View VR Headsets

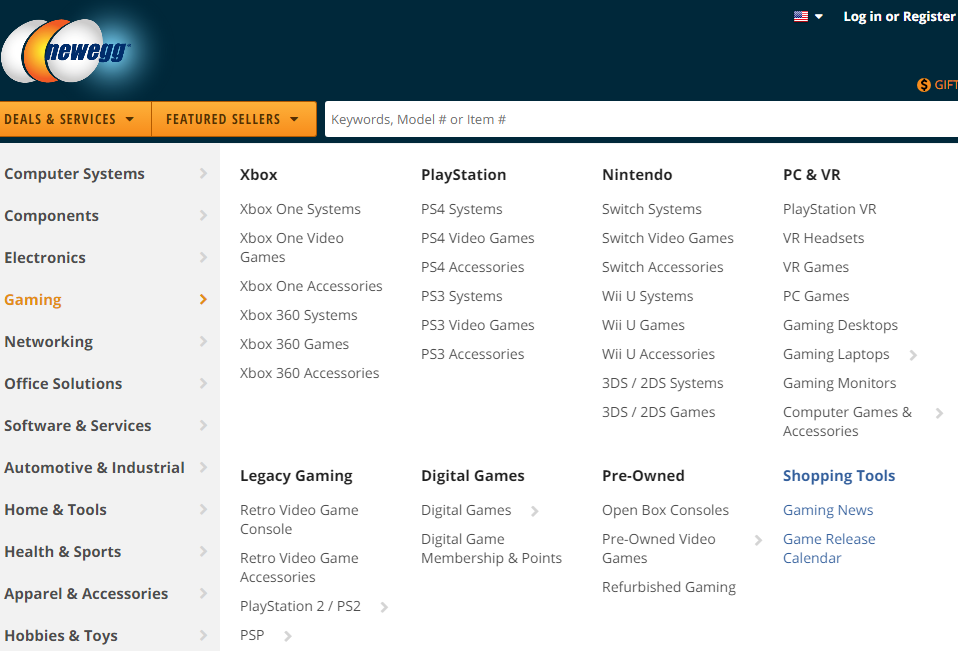[824, 238]
